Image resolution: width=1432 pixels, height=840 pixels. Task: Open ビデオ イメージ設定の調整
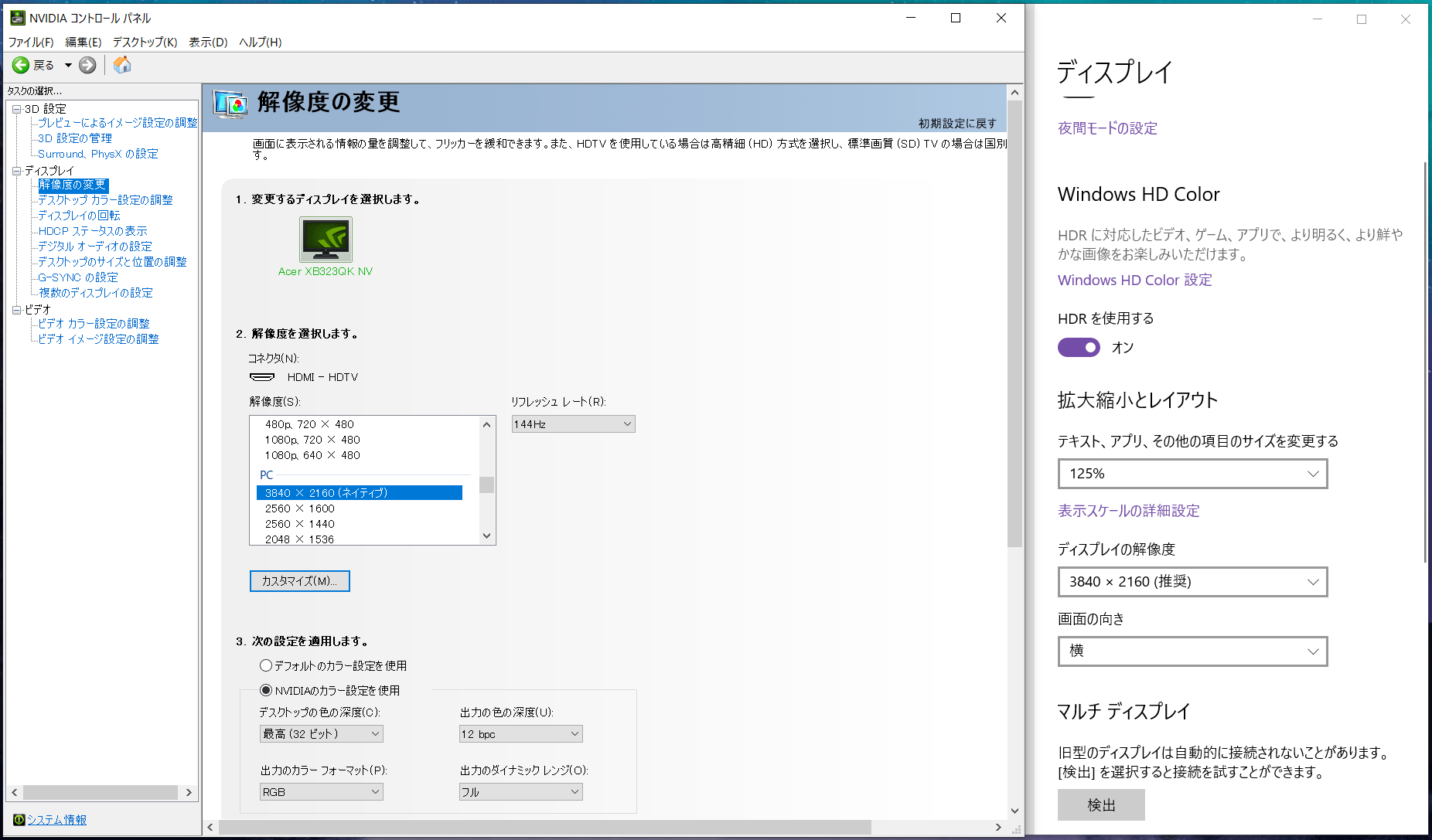(x=98, y=339)
